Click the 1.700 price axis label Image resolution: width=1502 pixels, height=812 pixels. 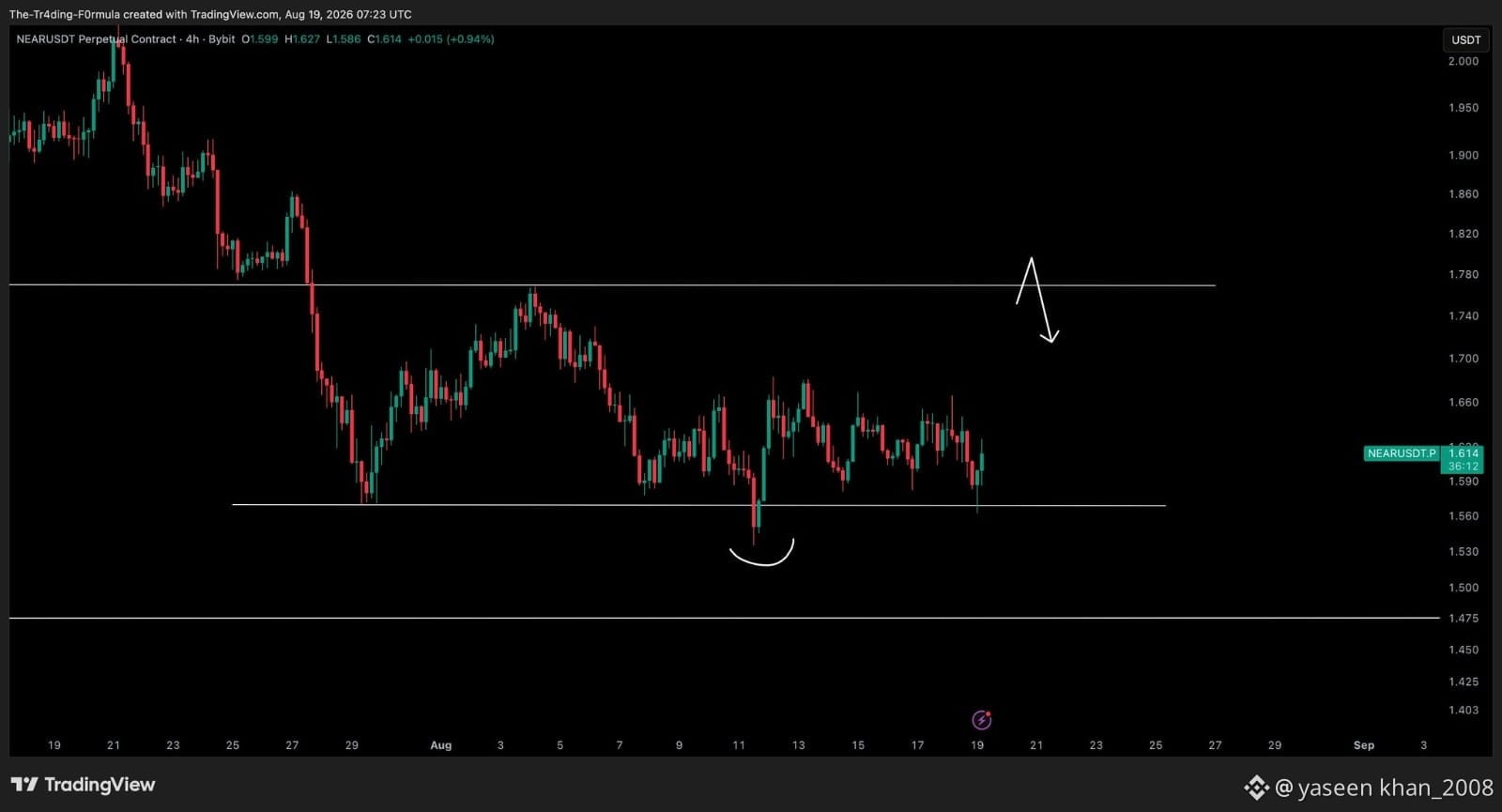pos(1464,359)
